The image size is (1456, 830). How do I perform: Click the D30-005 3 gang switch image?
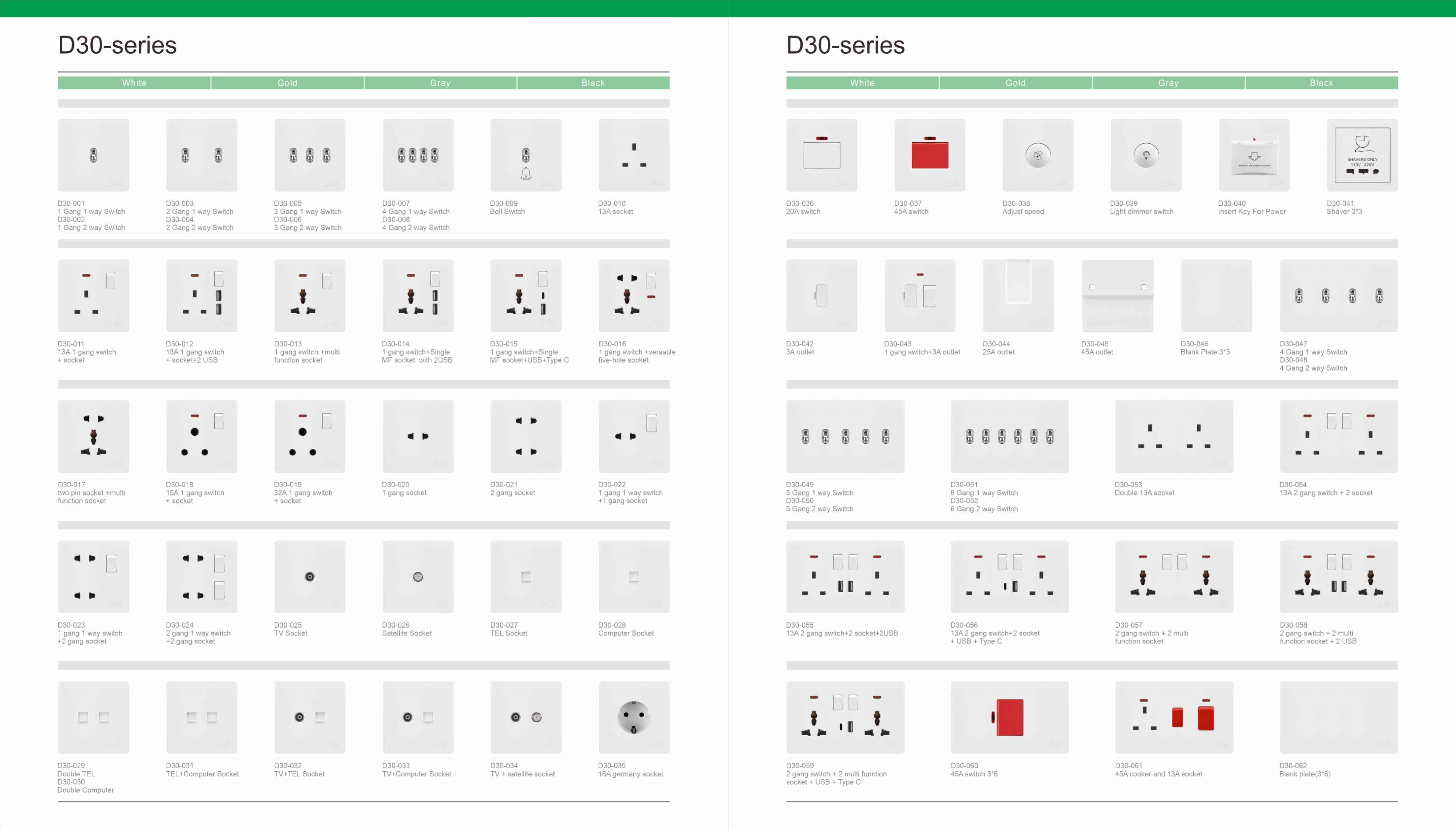tap(310, 155)
